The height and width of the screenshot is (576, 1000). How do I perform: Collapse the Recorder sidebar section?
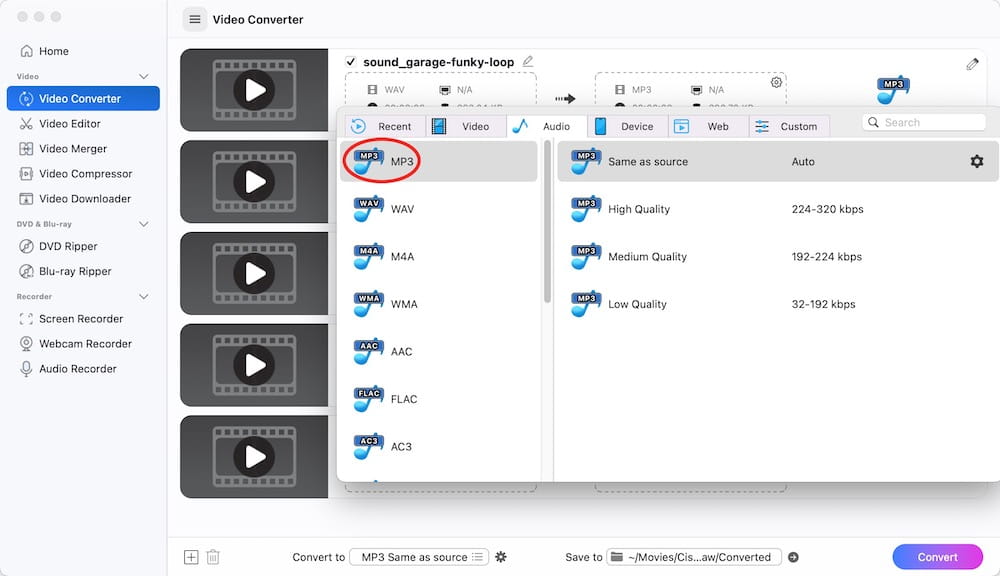pos(143,297)
